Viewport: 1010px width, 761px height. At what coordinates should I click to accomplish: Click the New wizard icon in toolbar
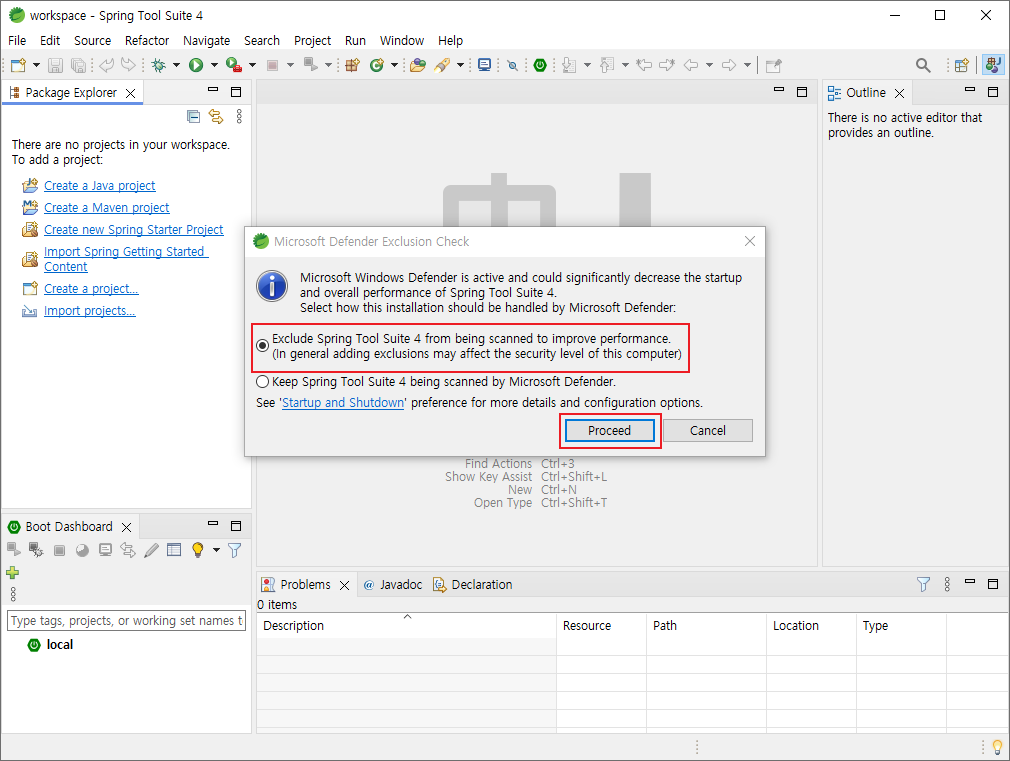coord(18,65)
